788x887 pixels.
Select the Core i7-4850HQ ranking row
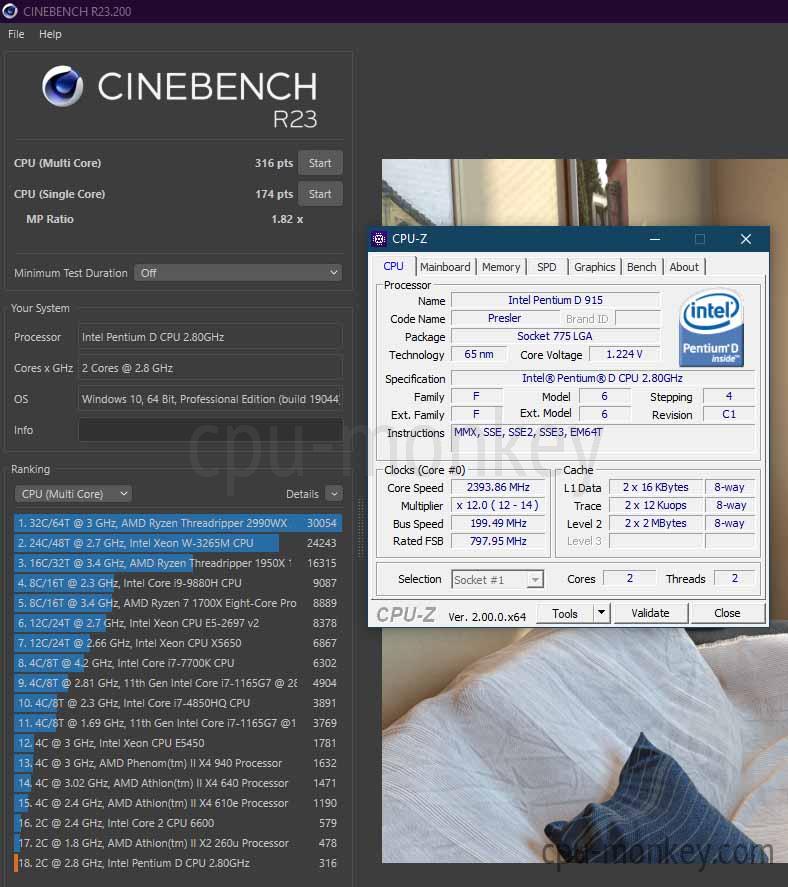[x=178, y=703]
